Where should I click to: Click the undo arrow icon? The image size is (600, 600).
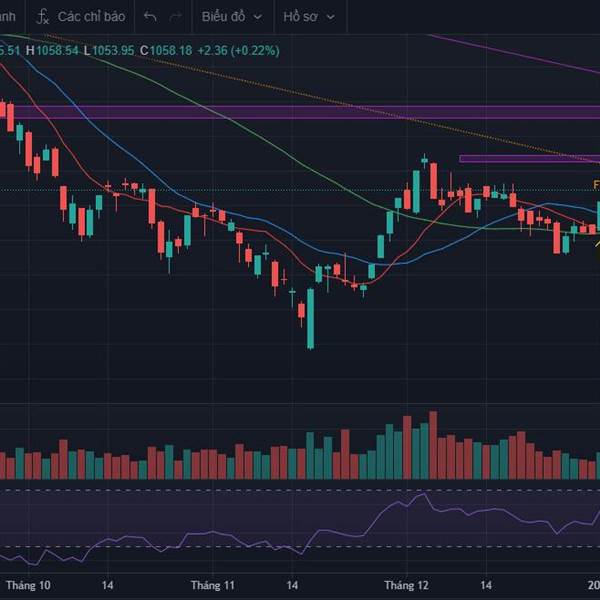tap(150, 16)
